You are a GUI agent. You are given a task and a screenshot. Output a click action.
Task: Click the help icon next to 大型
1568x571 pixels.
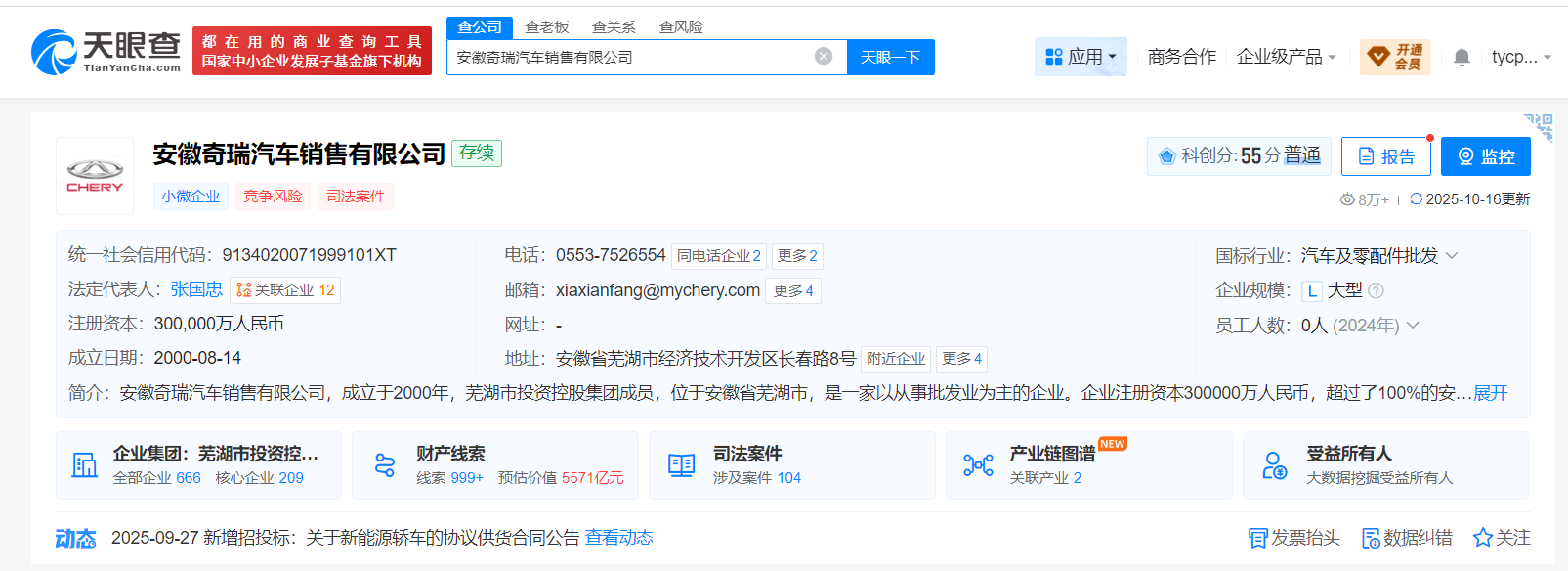[x=1377, y=290]
